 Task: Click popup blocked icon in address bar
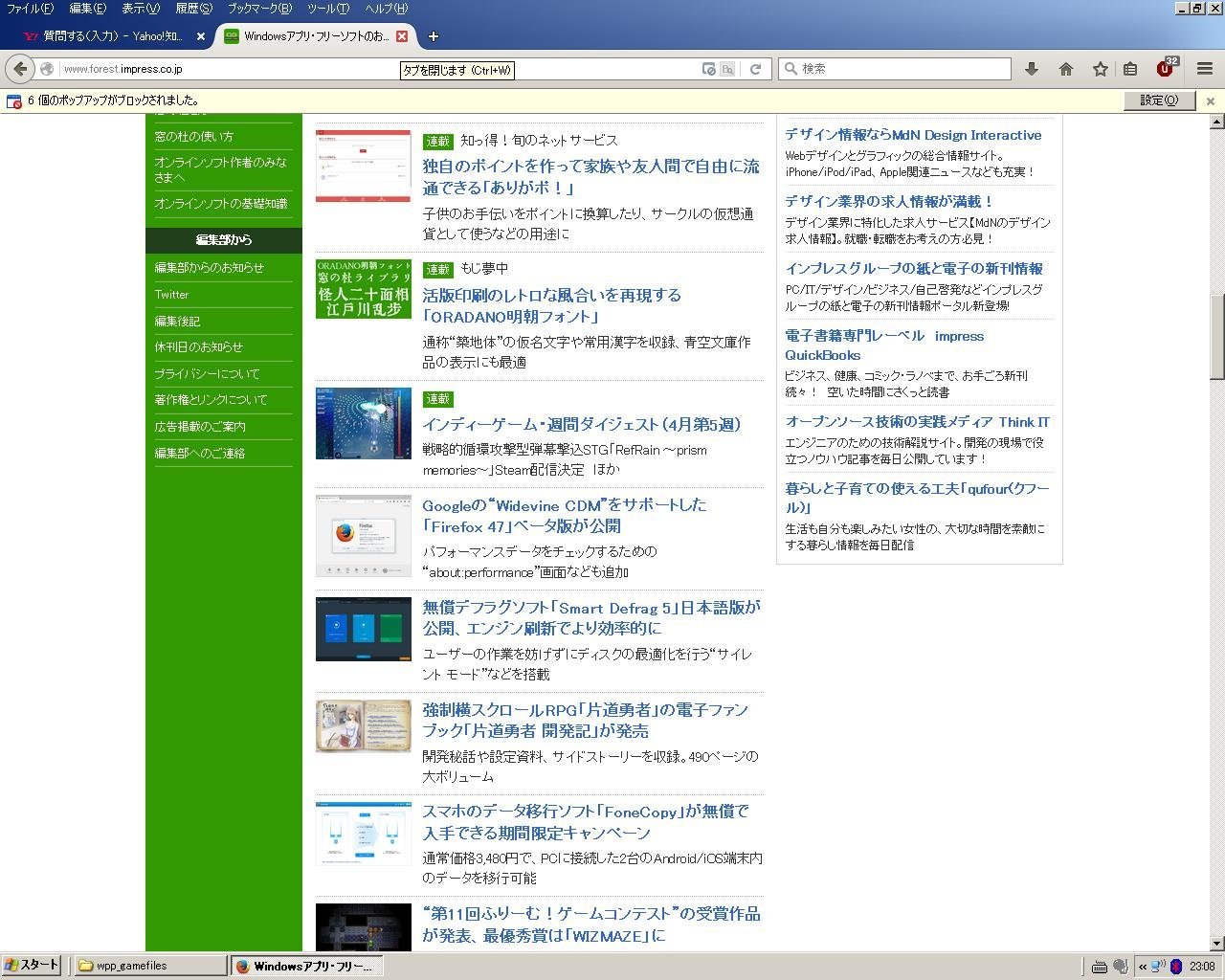[708, 69]
